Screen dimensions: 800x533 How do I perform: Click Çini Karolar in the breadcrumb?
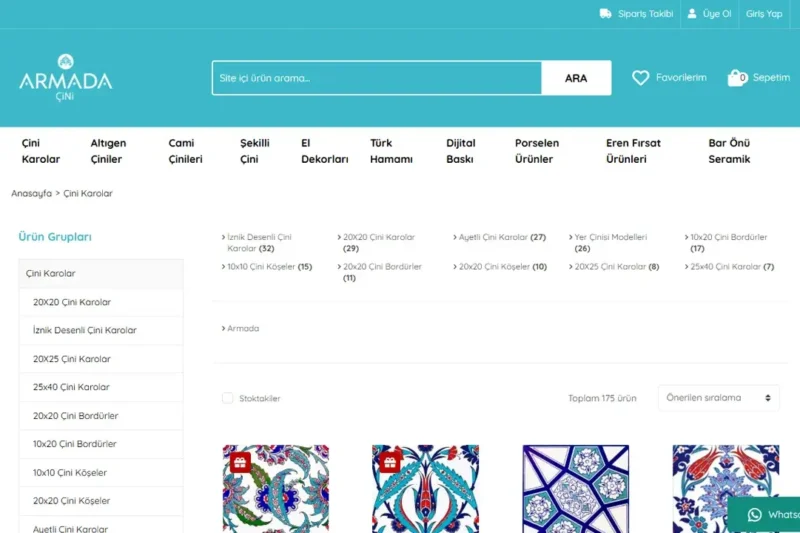(x=88, y=193)
